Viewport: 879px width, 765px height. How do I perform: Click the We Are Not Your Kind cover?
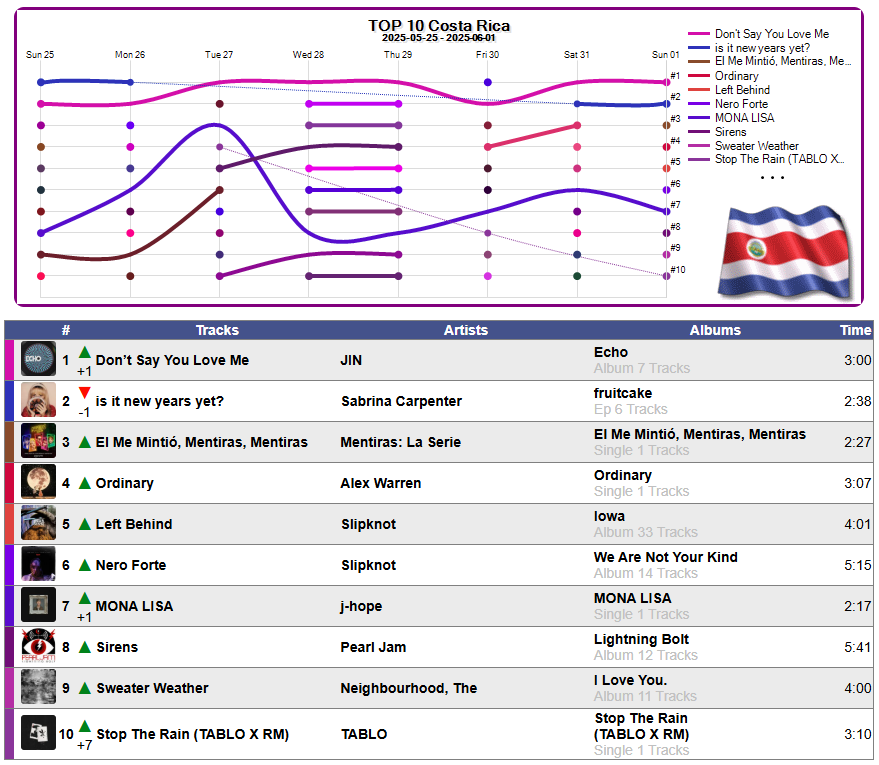click(38, 563)
